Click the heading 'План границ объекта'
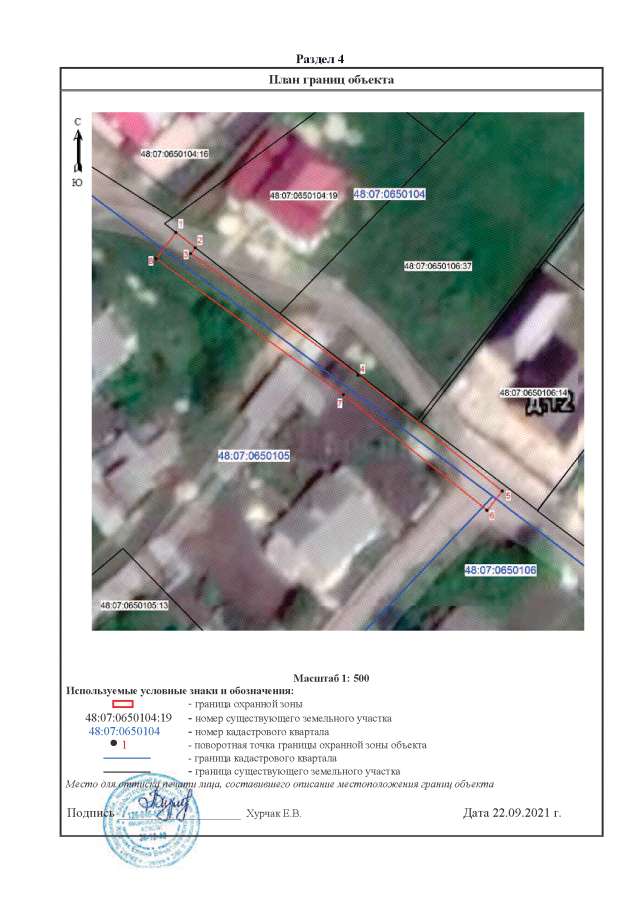This screenshot has width=640, height=905. coord(331,79)
